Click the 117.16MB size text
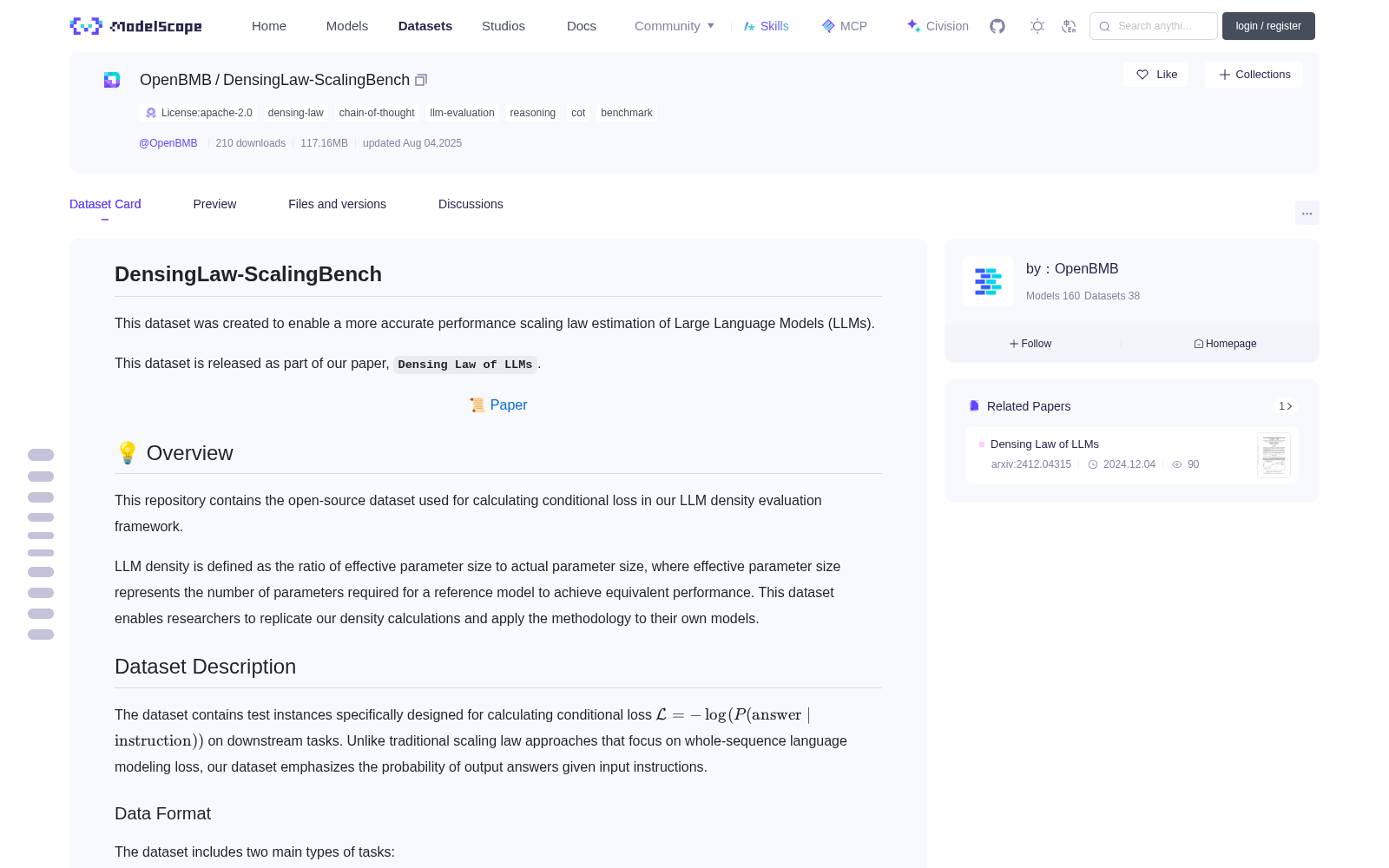Image resolution: width=1389 pixels, height=868 pixels. (x=324, y=143)
